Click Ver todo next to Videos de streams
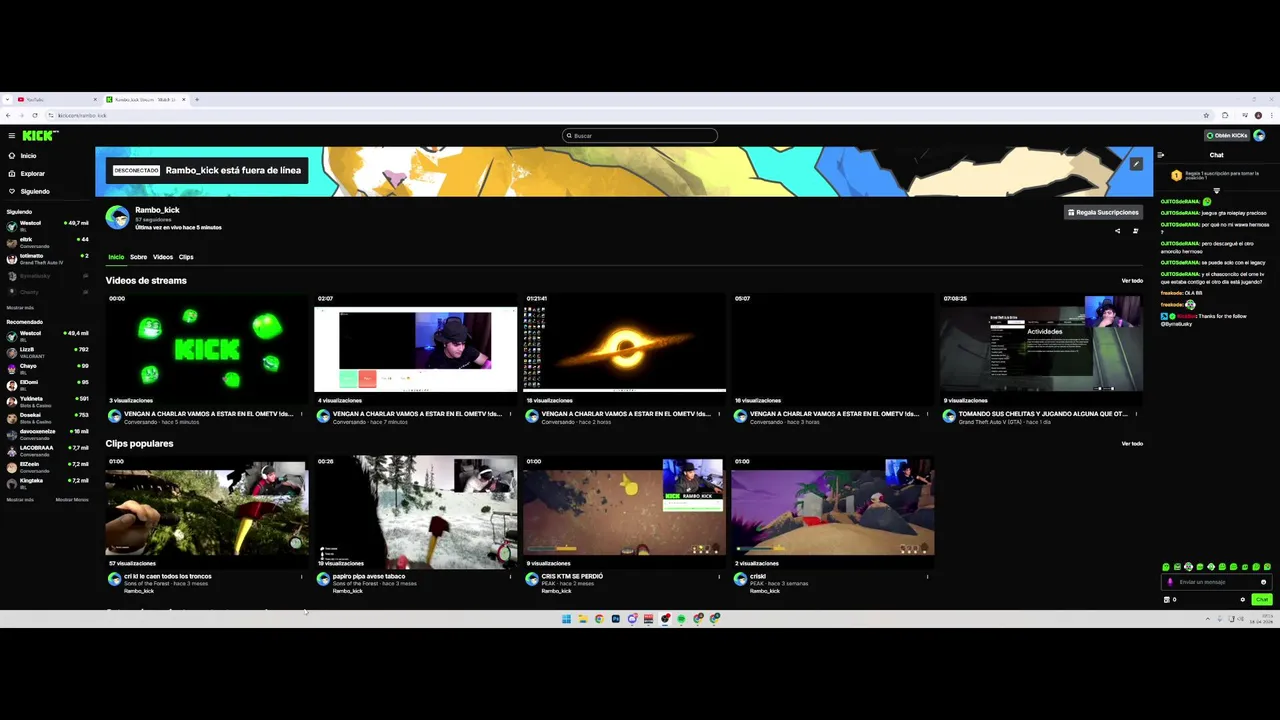1280x720 pixels. (1132, 281)
